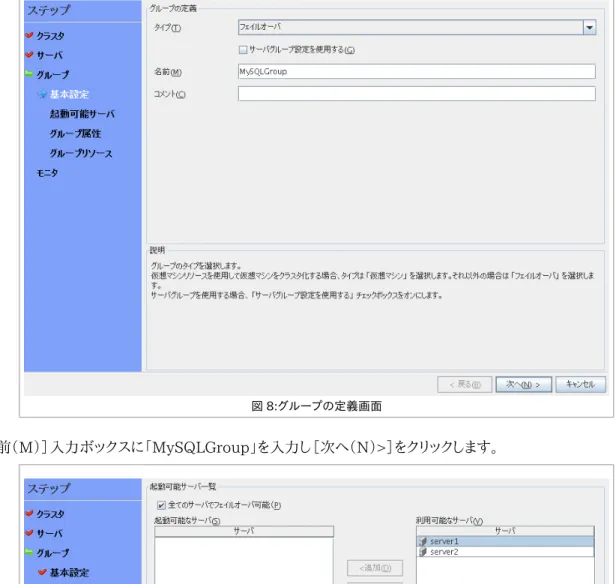This screenshot has width=616, height=584.
Task: Enable サーバグループ設定を使用する checkbox
Action: pos(243,49)
